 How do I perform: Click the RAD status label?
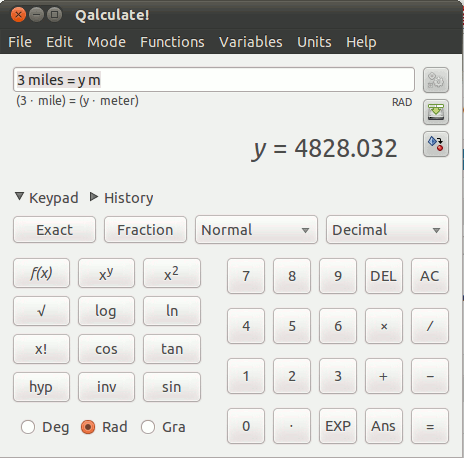(x=402, y=102)
